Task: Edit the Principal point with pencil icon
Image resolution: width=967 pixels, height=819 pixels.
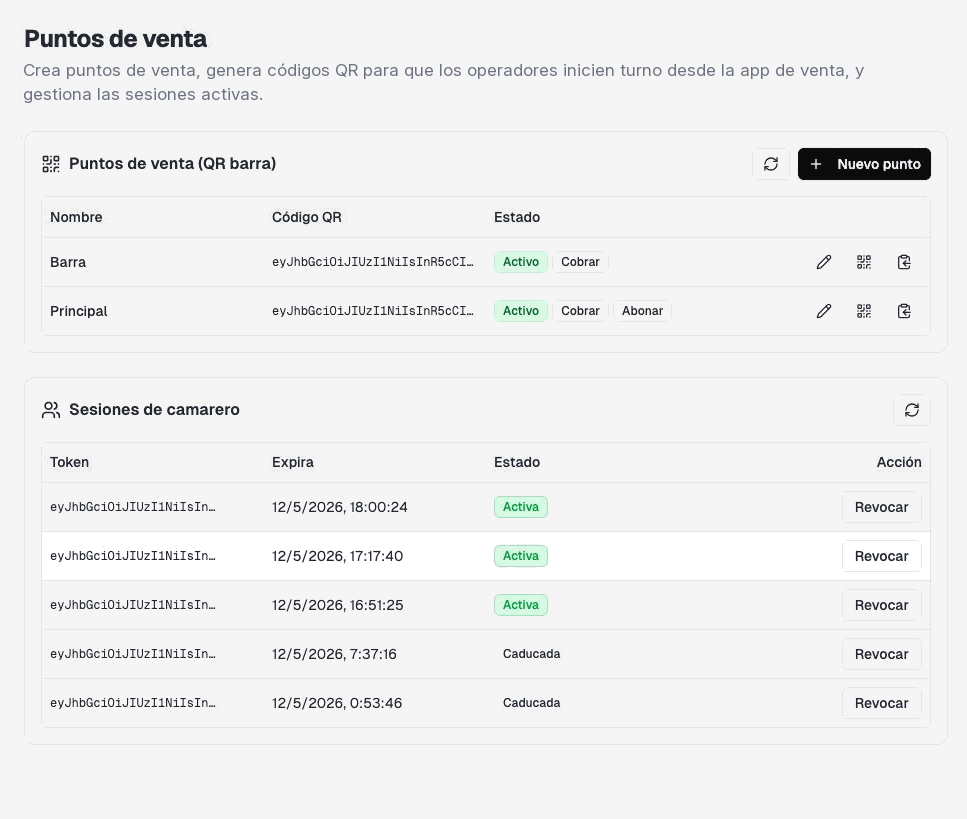Action: click(x=823, y=311)
